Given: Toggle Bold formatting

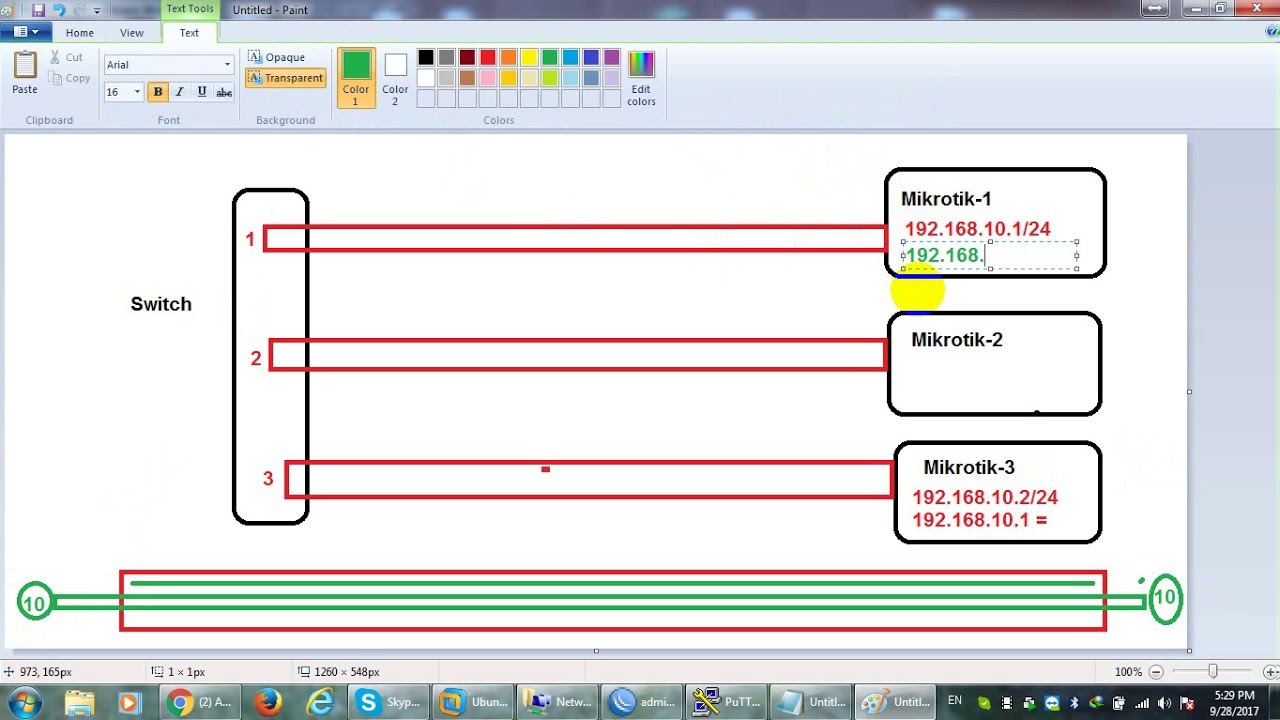Looking at the screenshot, I should click(x=158, y=92).
